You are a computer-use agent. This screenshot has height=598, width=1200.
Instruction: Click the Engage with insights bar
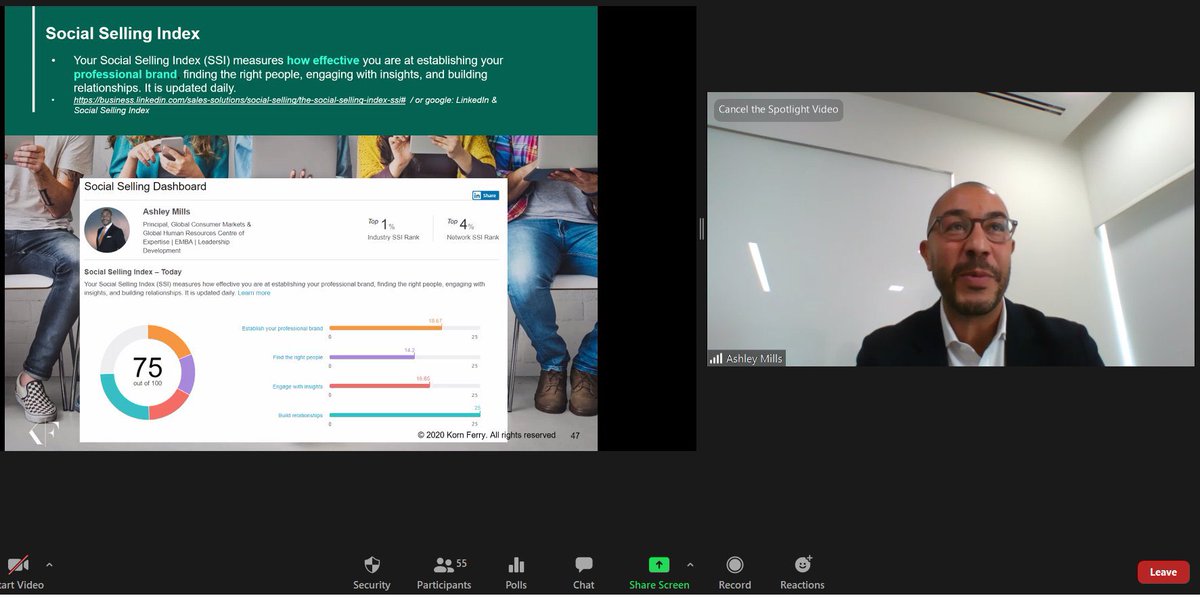point(404,386)
